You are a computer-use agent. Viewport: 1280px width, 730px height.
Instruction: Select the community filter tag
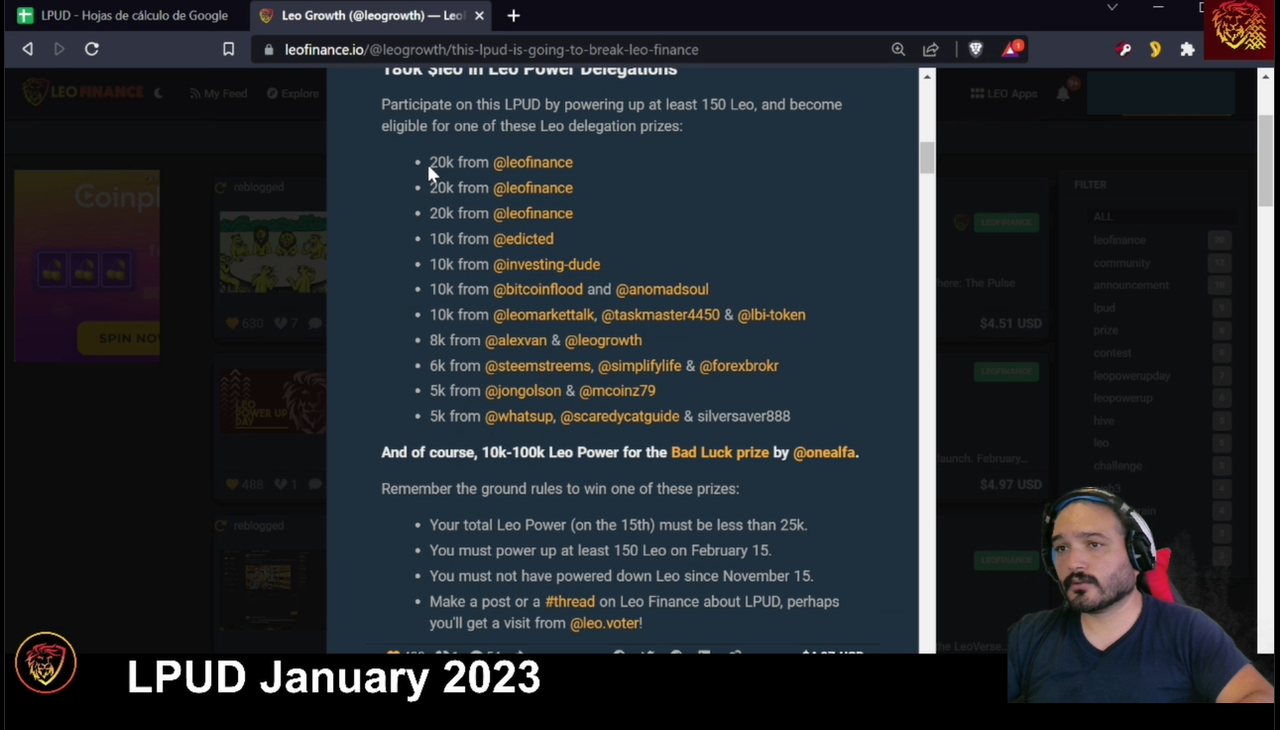click(x=1121, y=263)
